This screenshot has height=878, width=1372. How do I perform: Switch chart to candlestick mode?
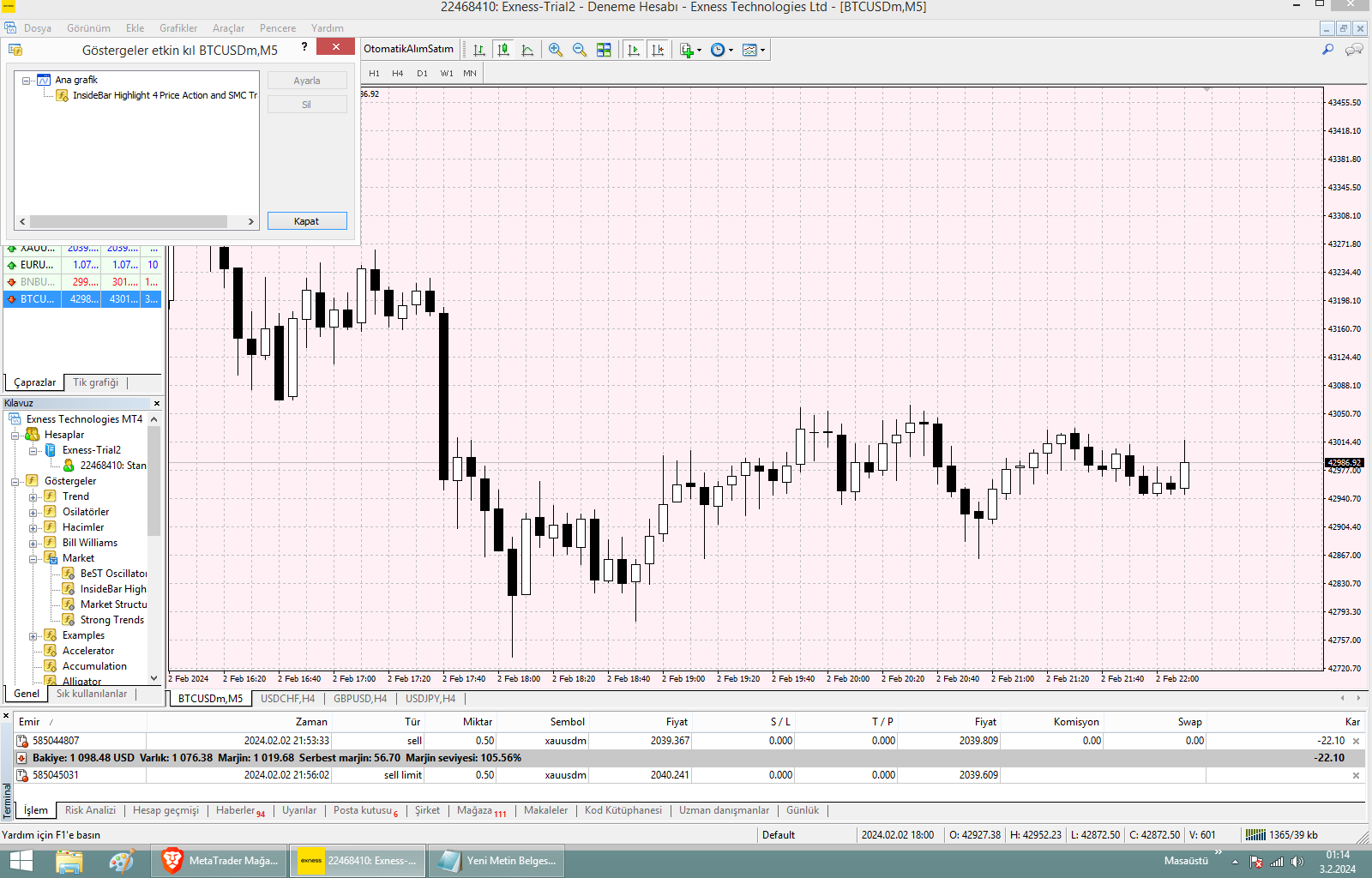pos(503,50)
